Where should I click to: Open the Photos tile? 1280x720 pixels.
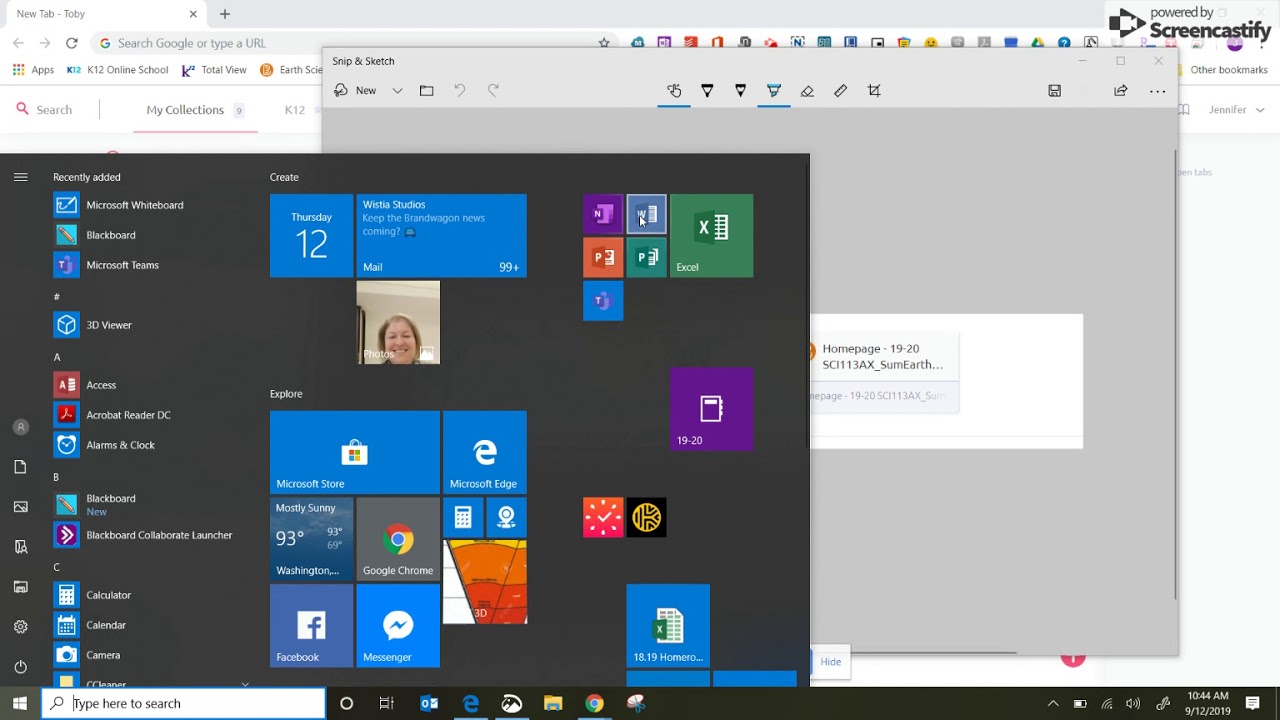click(x=398, y=322)
